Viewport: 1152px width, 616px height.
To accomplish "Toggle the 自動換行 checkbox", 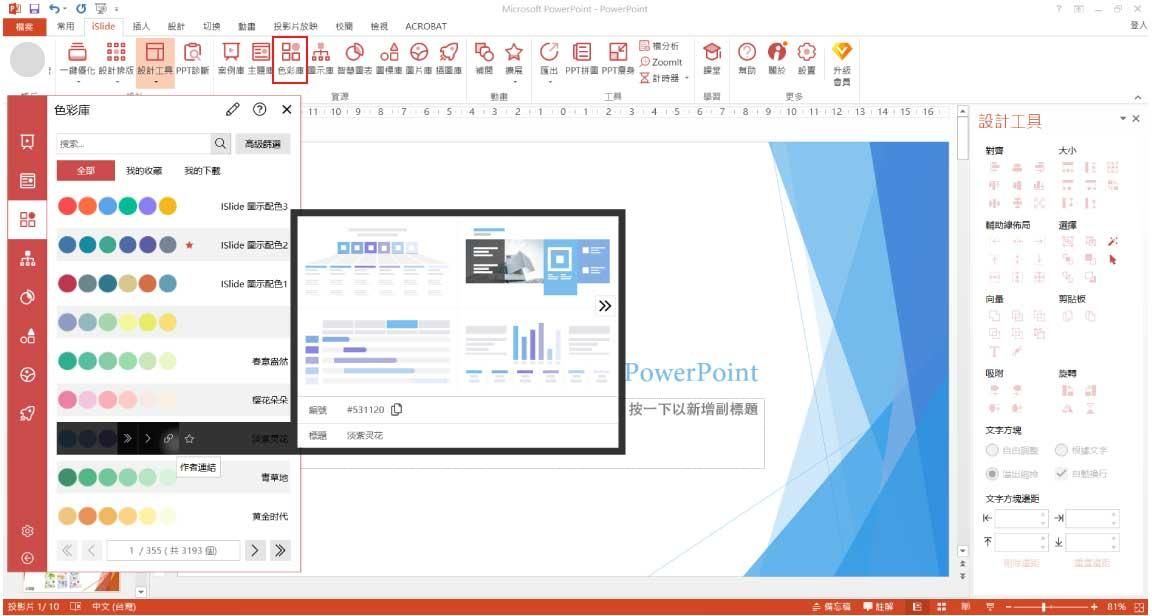I will coord(1061,473).
